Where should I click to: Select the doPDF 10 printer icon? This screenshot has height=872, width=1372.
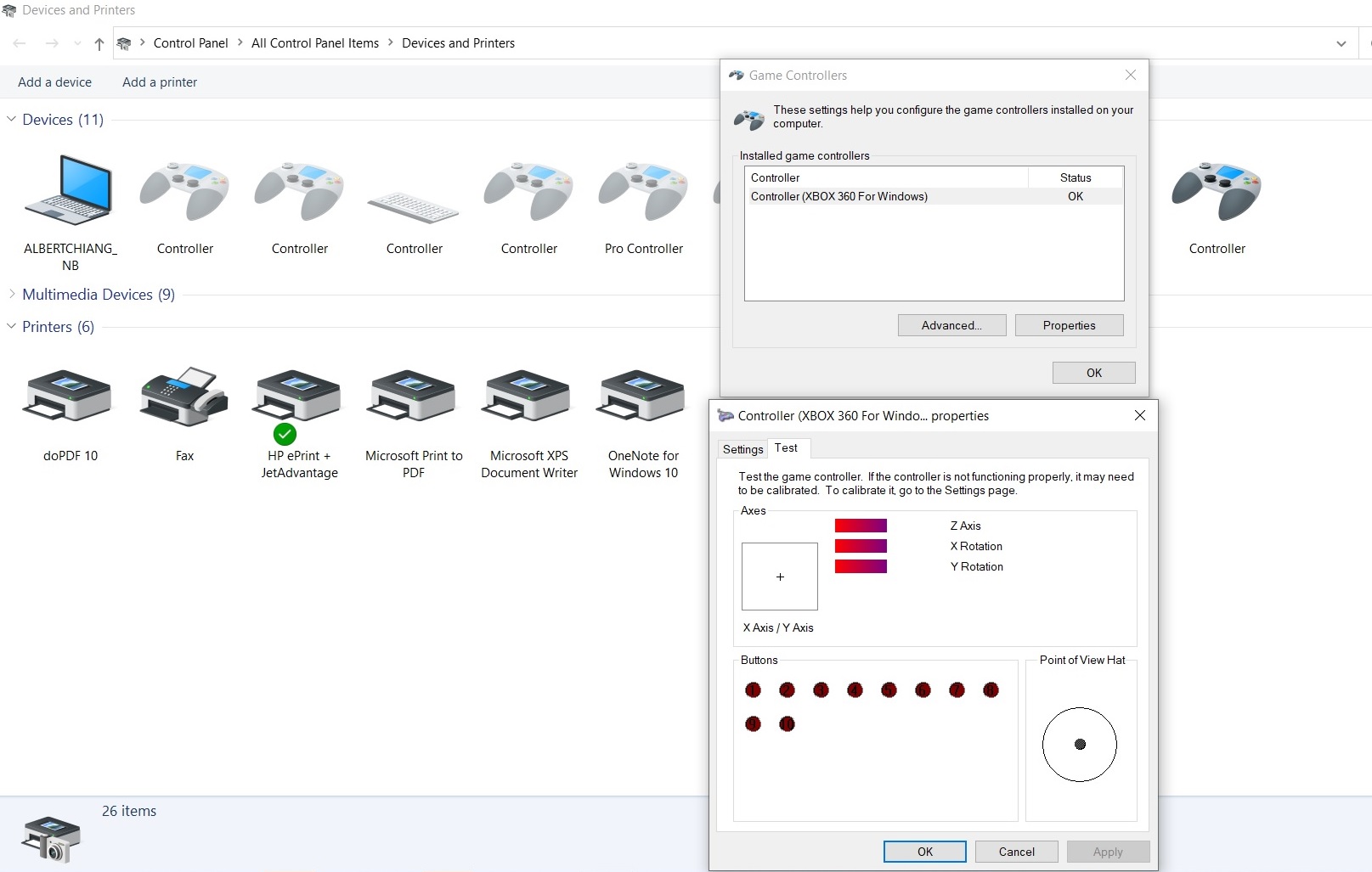[x=70, y=397]
